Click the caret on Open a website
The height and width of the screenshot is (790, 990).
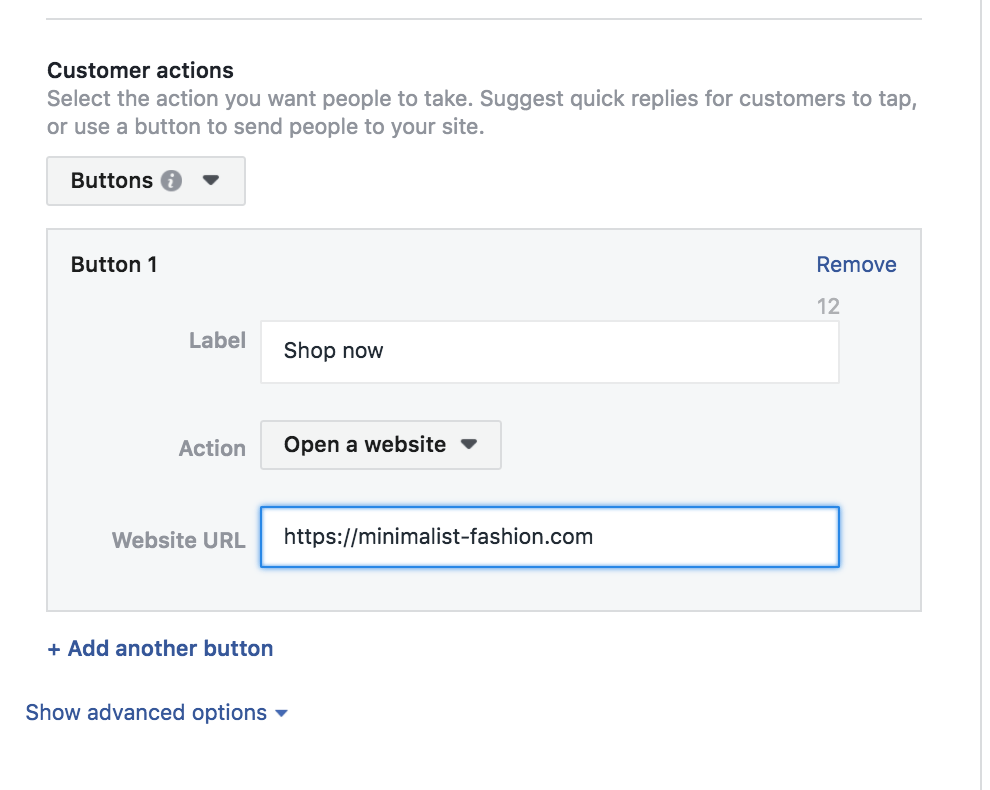pos(468,445)
